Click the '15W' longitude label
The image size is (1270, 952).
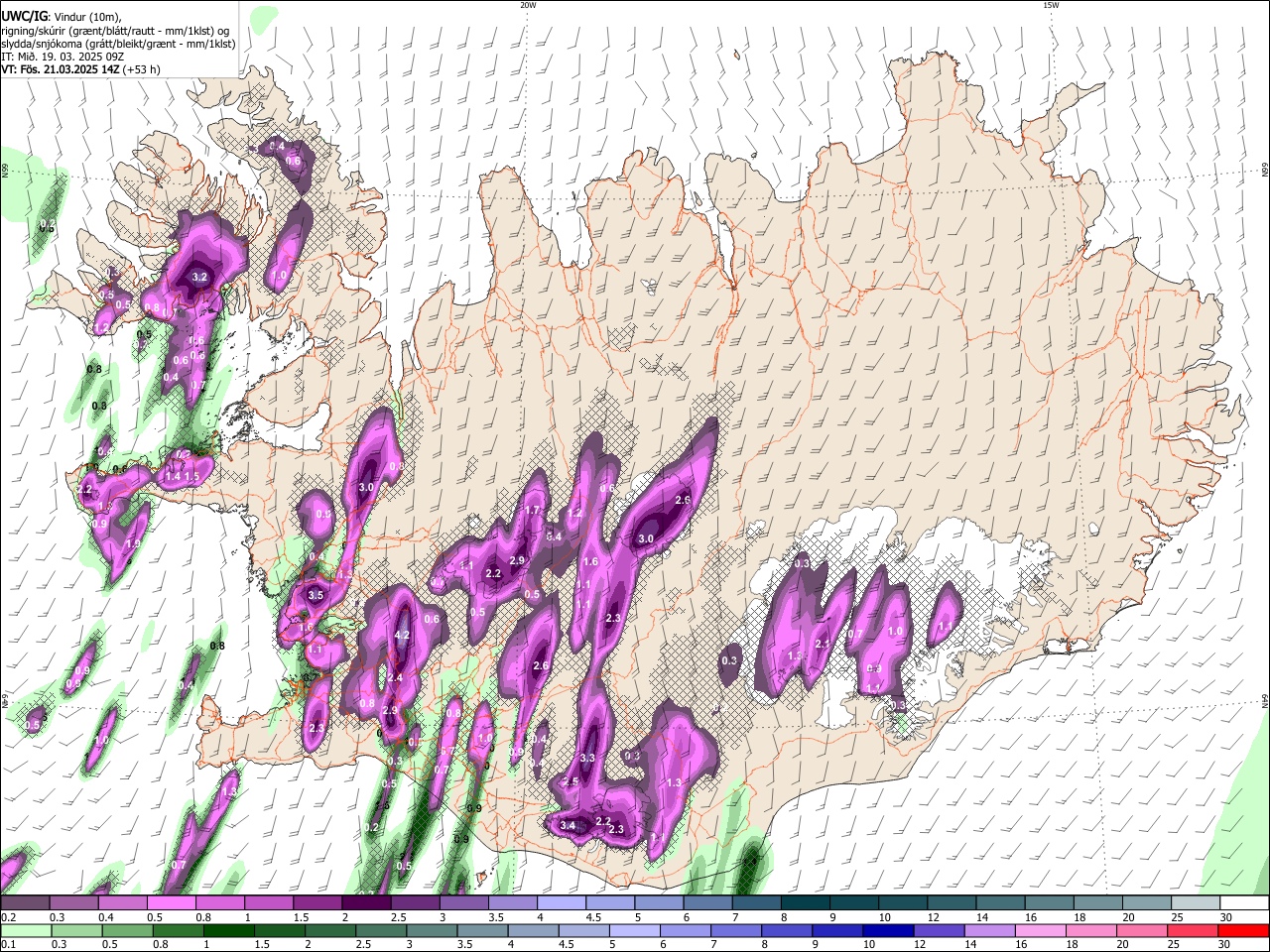click(x=1051, y=5)
